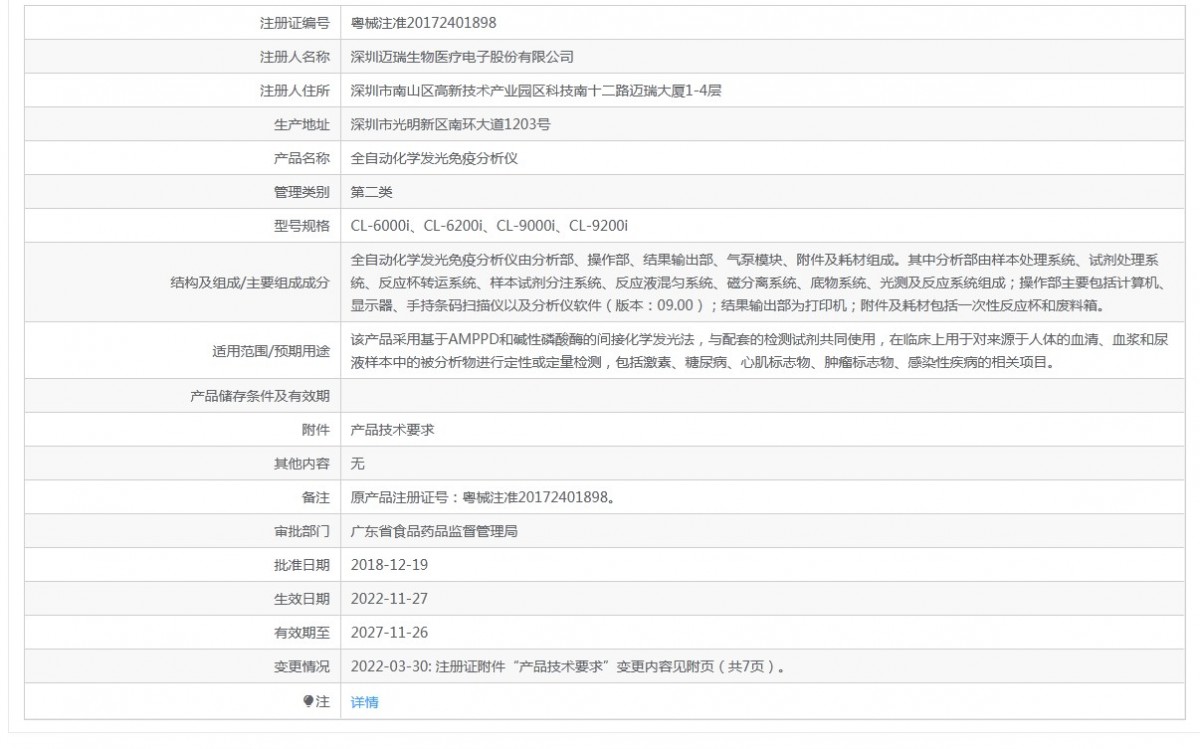Click the 附件 label

pos(316,429)
